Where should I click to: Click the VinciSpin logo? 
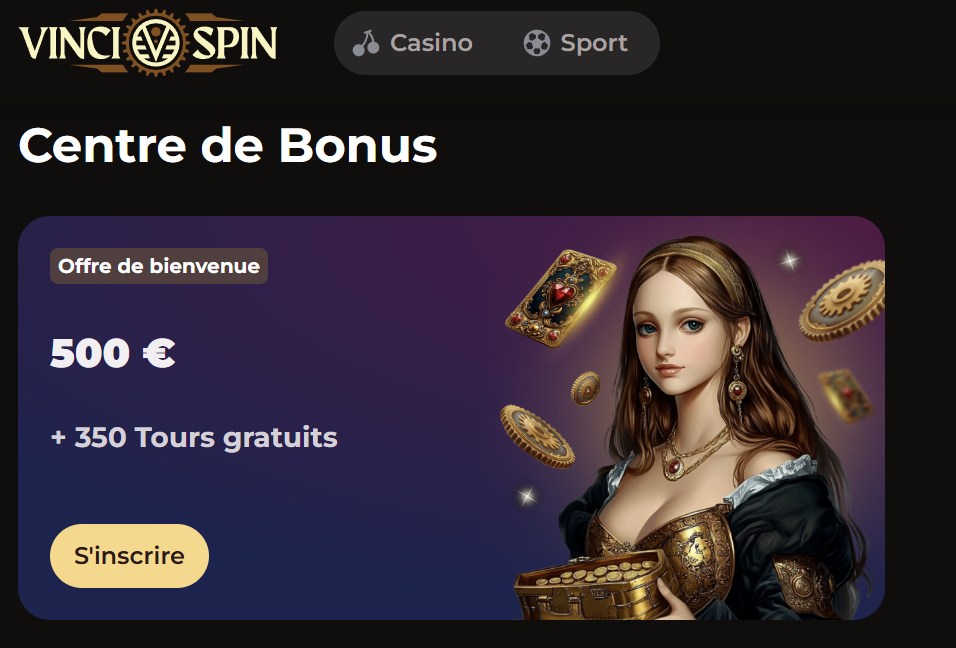pyautogui.click(x=148, y=43)
